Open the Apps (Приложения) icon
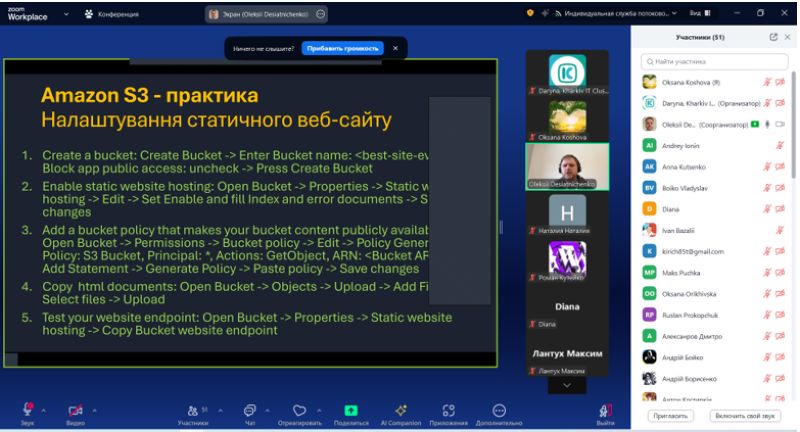The image size is (800, 432). (449, 410)
